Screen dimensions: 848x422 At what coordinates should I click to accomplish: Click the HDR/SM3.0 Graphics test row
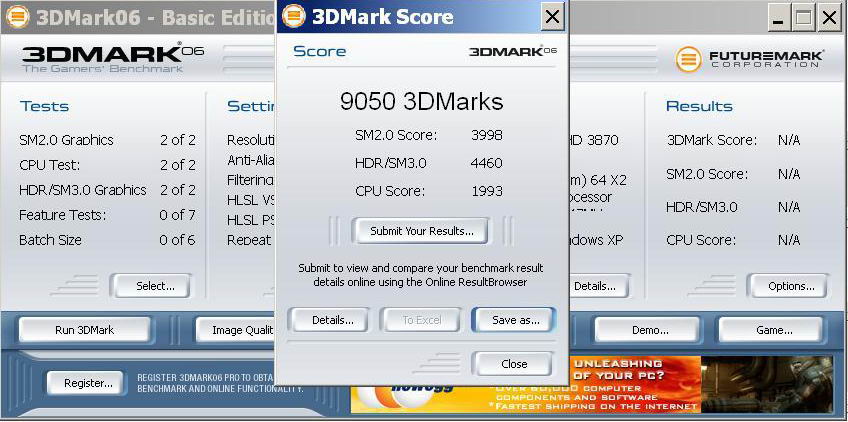coord(107,190)
